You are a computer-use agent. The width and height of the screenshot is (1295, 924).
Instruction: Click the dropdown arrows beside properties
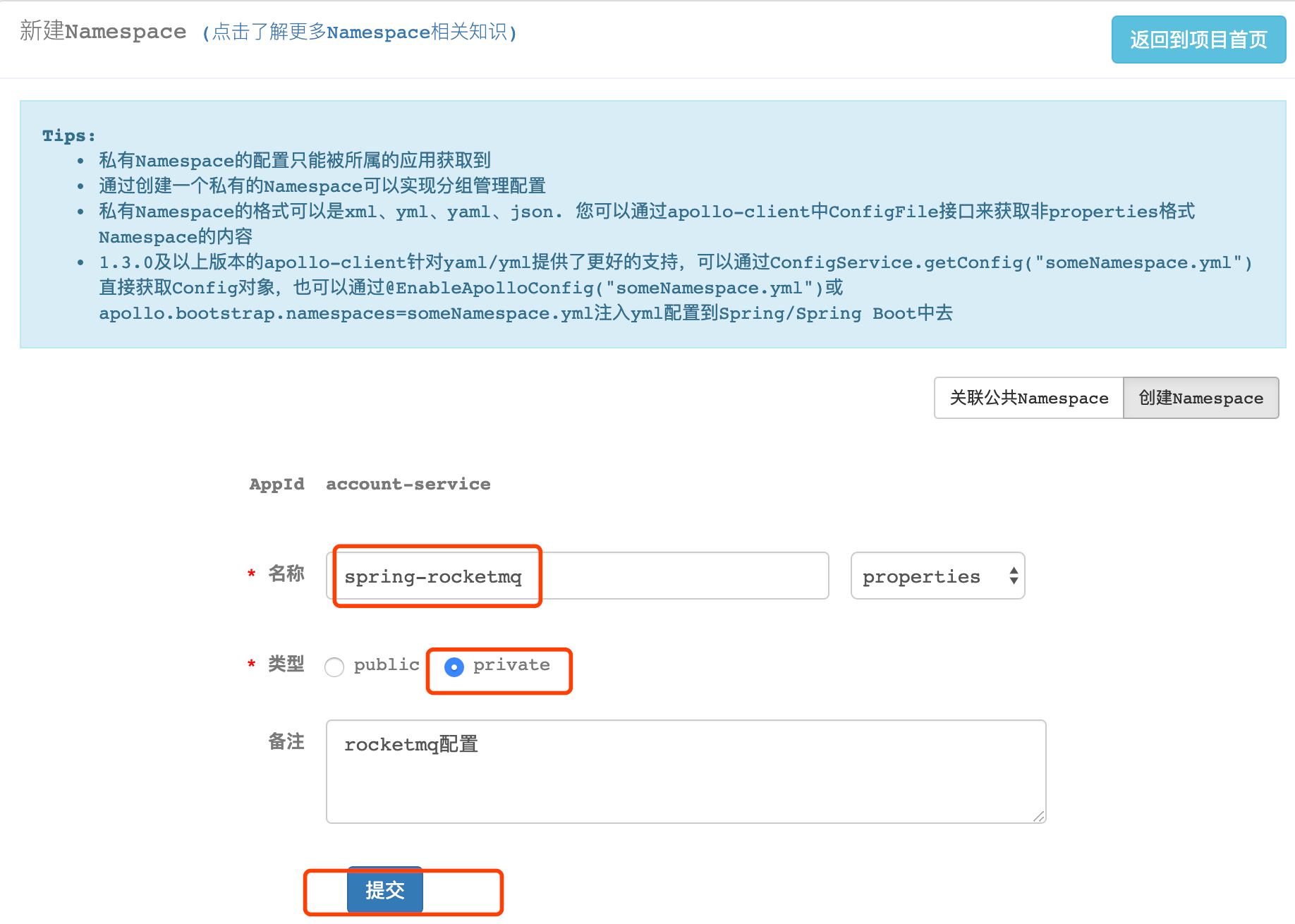1014,576
